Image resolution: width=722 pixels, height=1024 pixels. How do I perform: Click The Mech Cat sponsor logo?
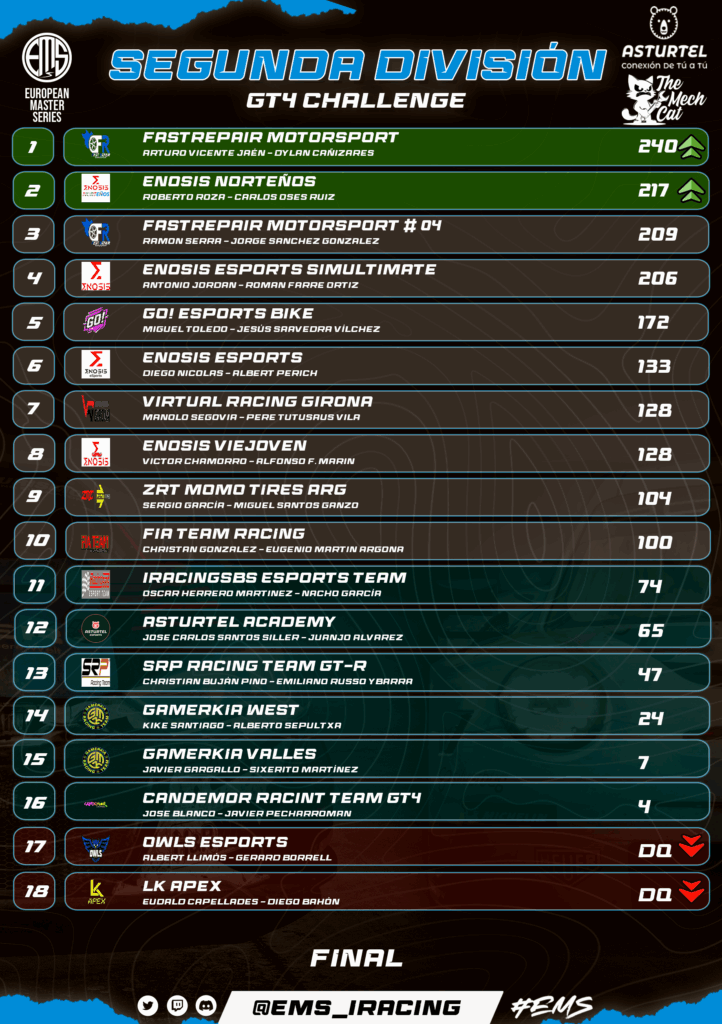664,99
